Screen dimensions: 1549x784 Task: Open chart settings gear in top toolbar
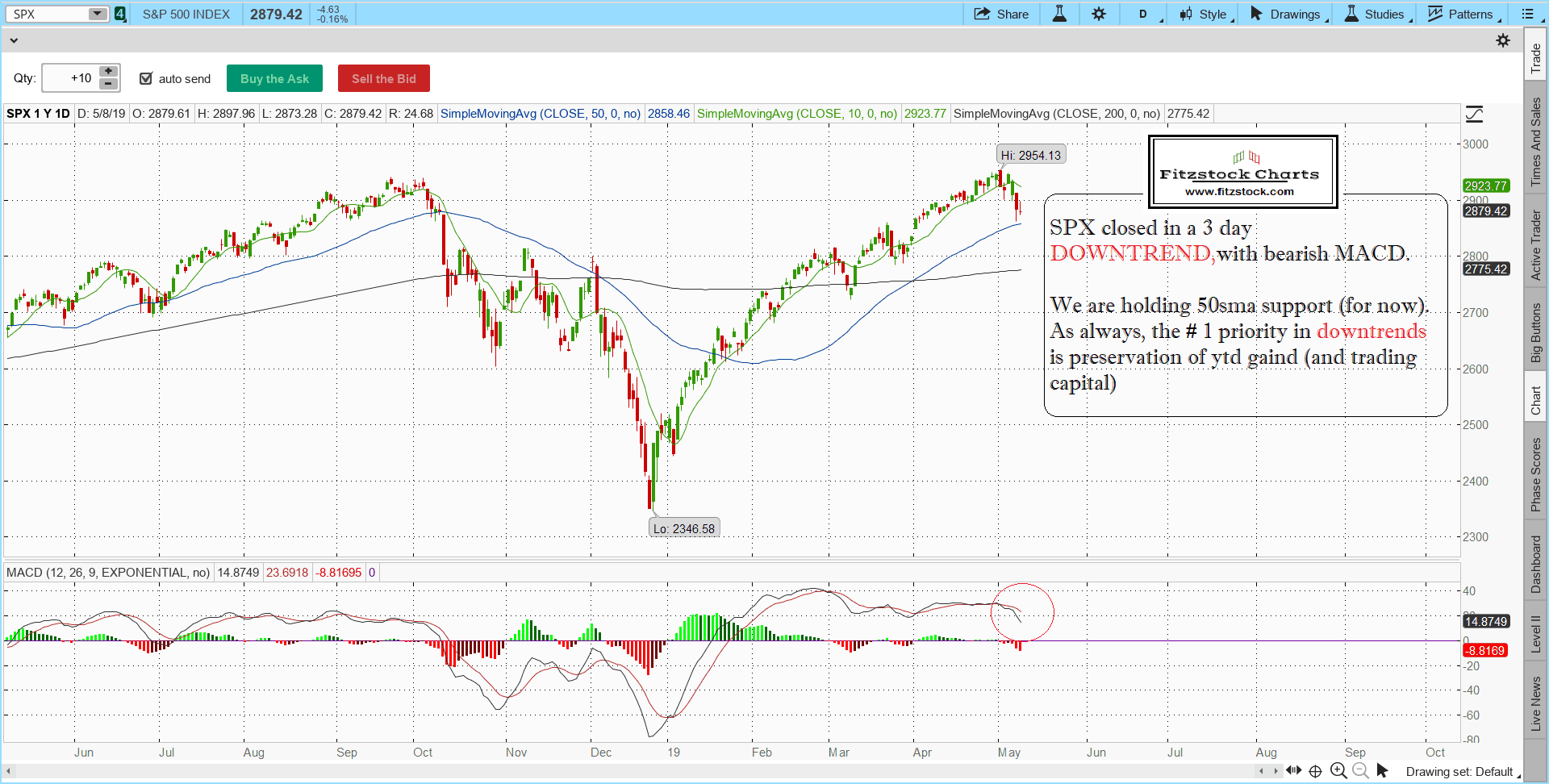point(1099,14)
